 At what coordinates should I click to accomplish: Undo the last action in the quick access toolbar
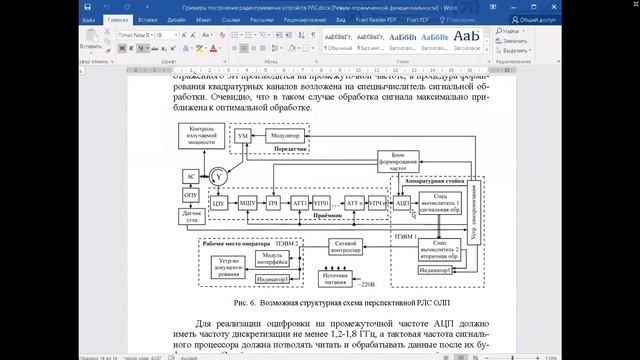click(107, 7)
